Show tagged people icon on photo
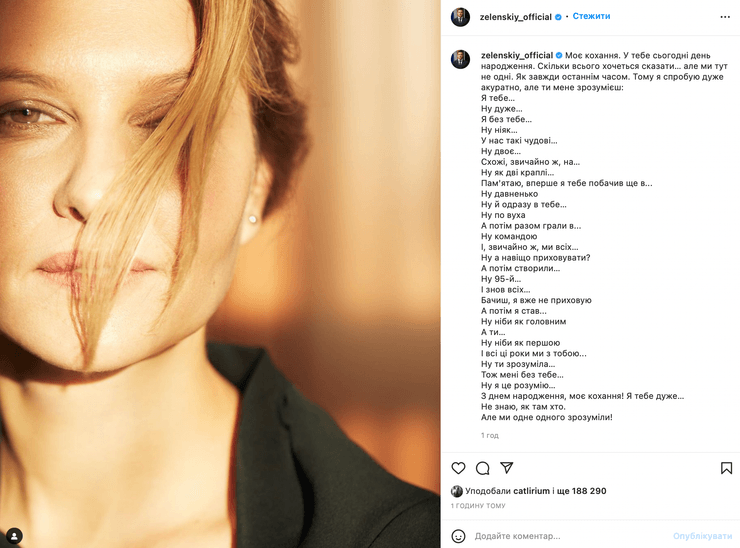 coord(14,536)
